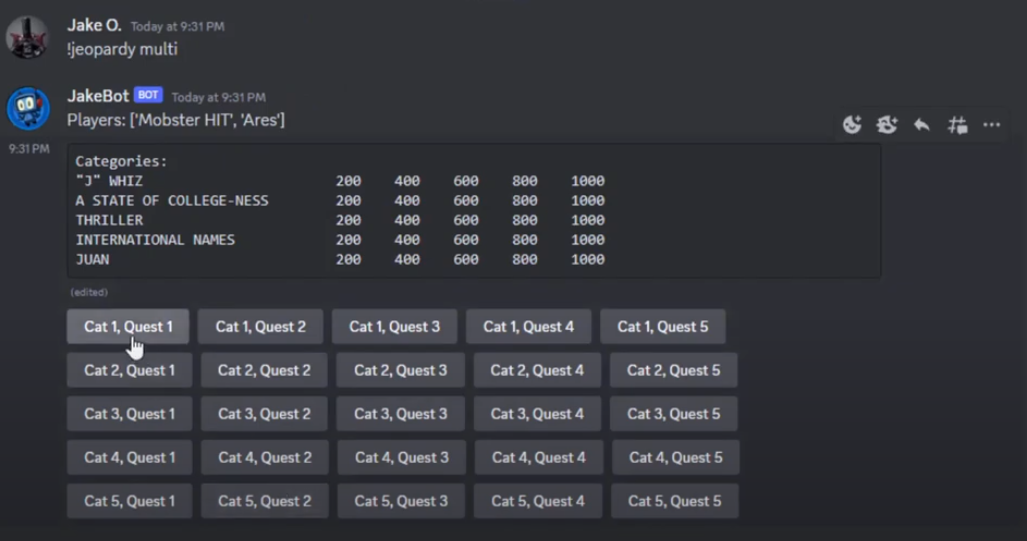Viewport: 1027px width, 541px height.
Task: Click the Create Thread hashtag icon
Action: coord(957,125)
